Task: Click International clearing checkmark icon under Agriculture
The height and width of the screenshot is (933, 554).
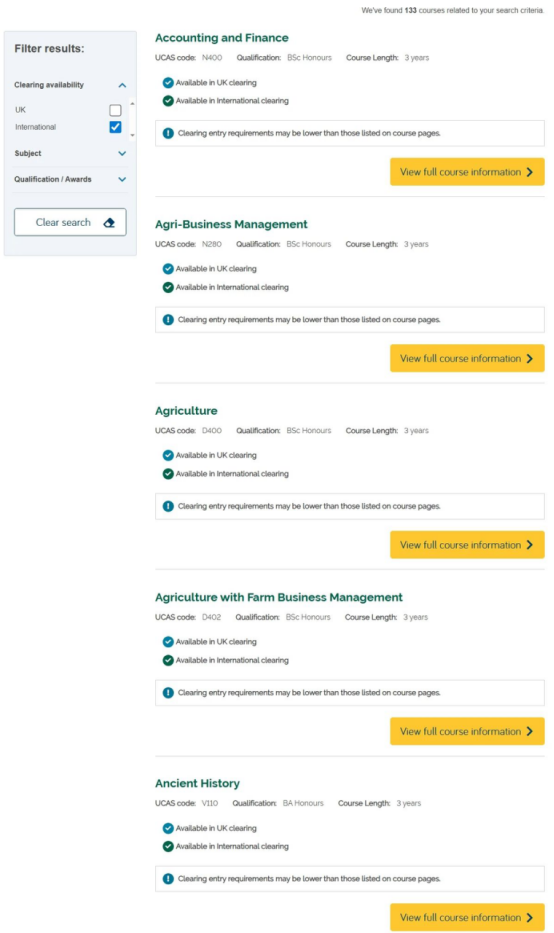Action: pyautogui.click(x=168, y=474)
